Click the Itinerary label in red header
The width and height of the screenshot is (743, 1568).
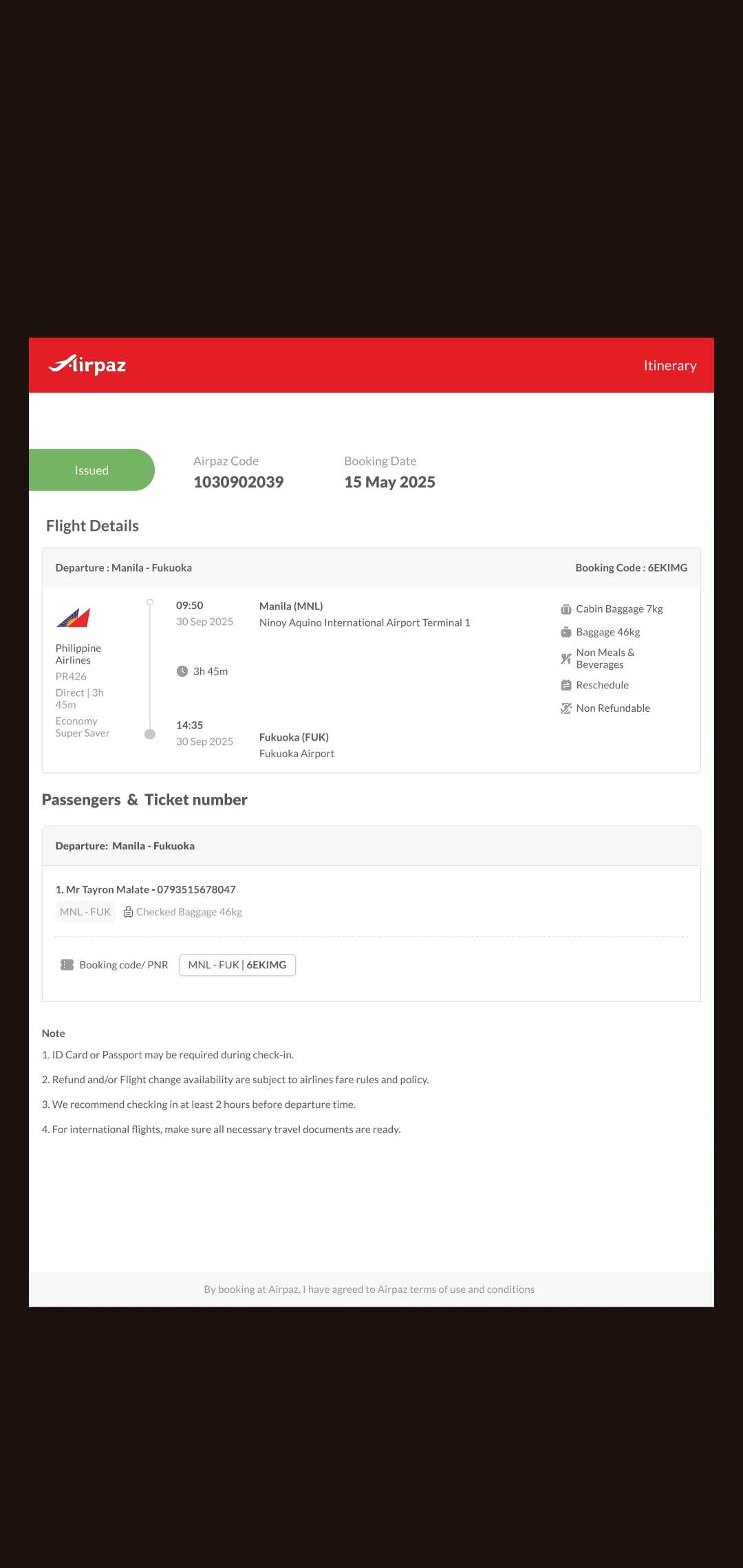[x=669, y=365]
